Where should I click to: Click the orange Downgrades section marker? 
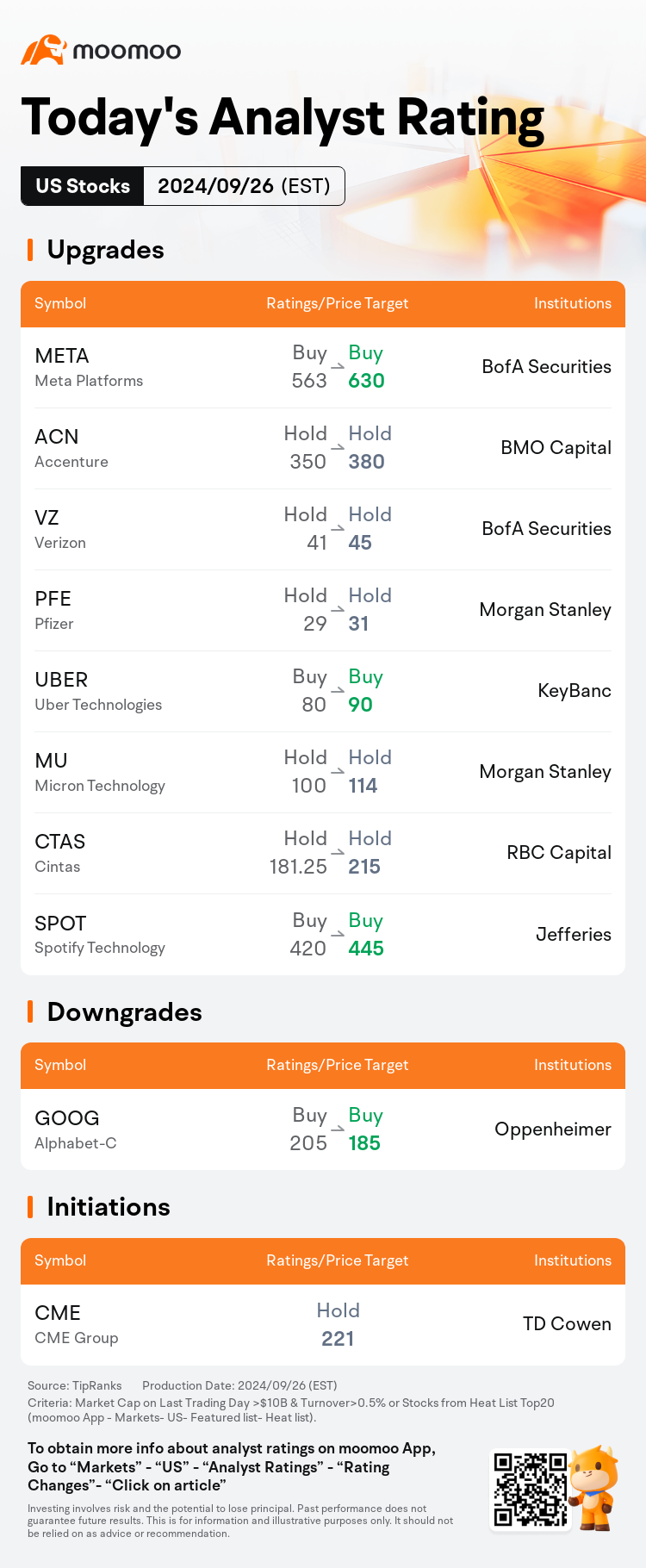(30, 1011)
